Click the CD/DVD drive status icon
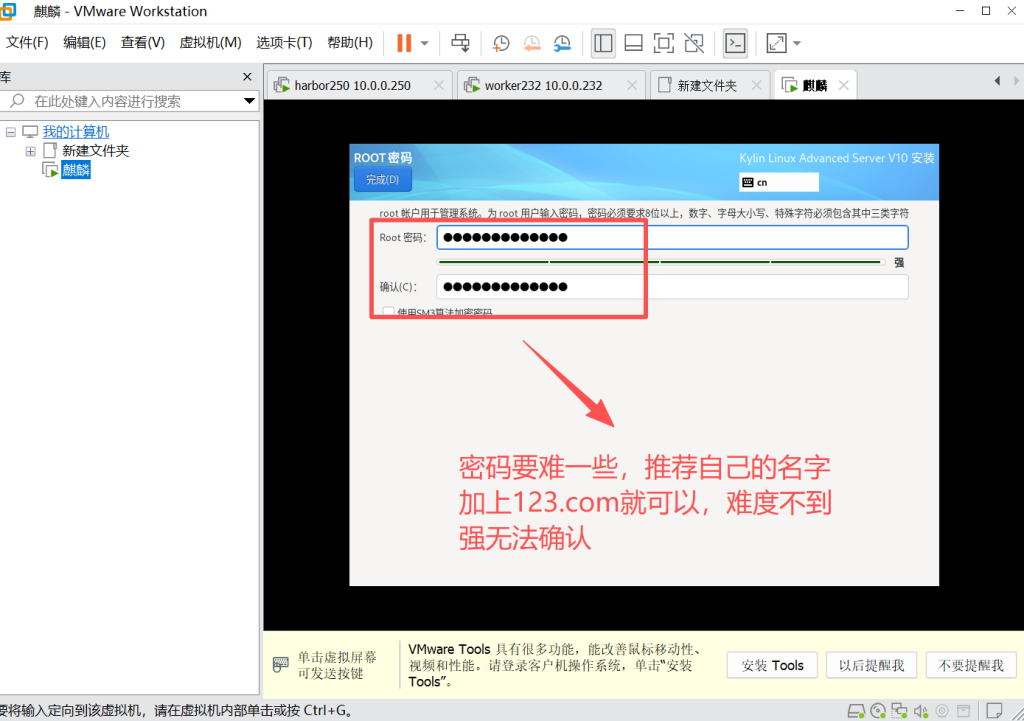The image size is (1024, 721). click(879, 711)
